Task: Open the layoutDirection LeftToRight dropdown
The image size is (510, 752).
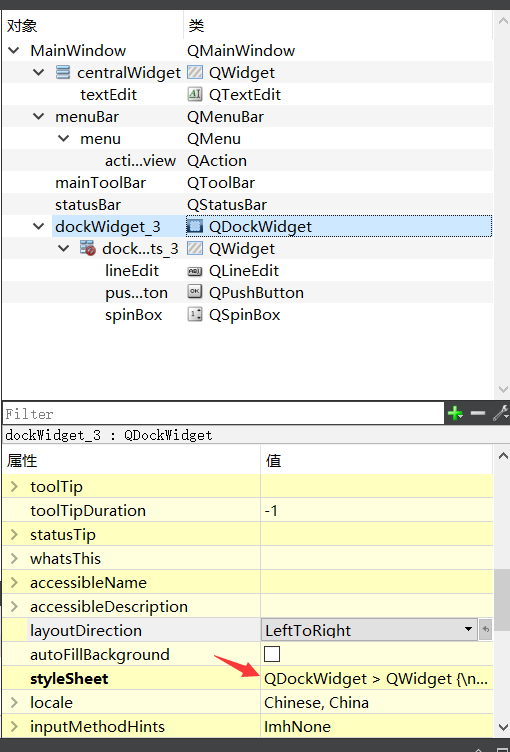Action: click(369, 630)
